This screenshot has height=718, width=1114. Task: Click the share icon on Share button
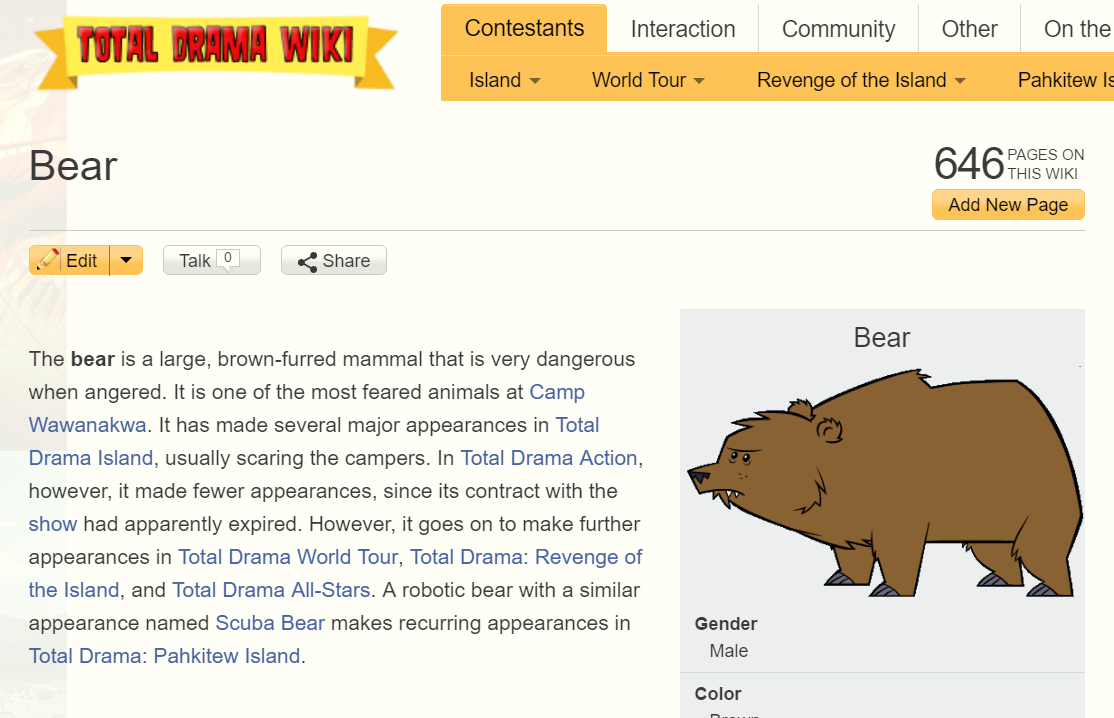click(x=307, y=261)
